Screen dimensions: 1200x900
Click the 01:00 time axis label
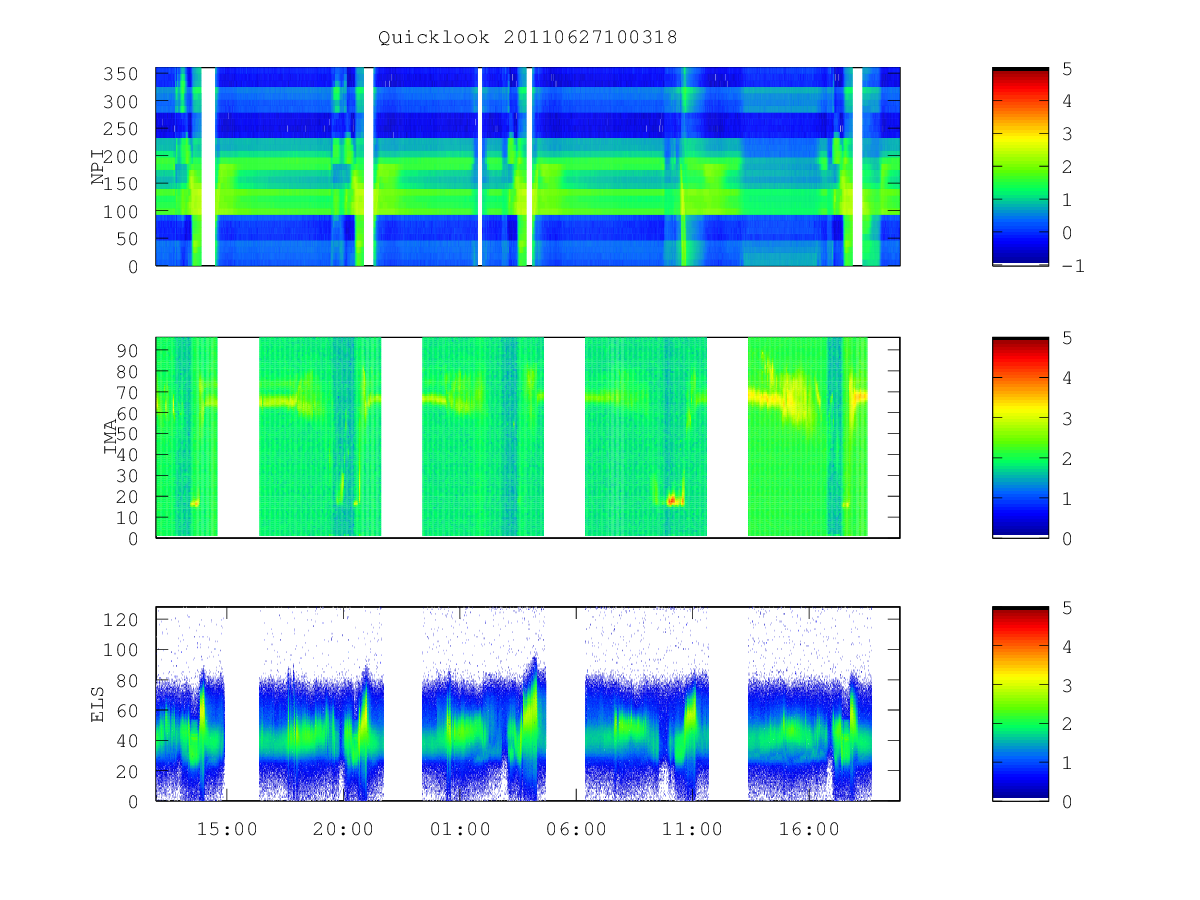coord(460,830)
